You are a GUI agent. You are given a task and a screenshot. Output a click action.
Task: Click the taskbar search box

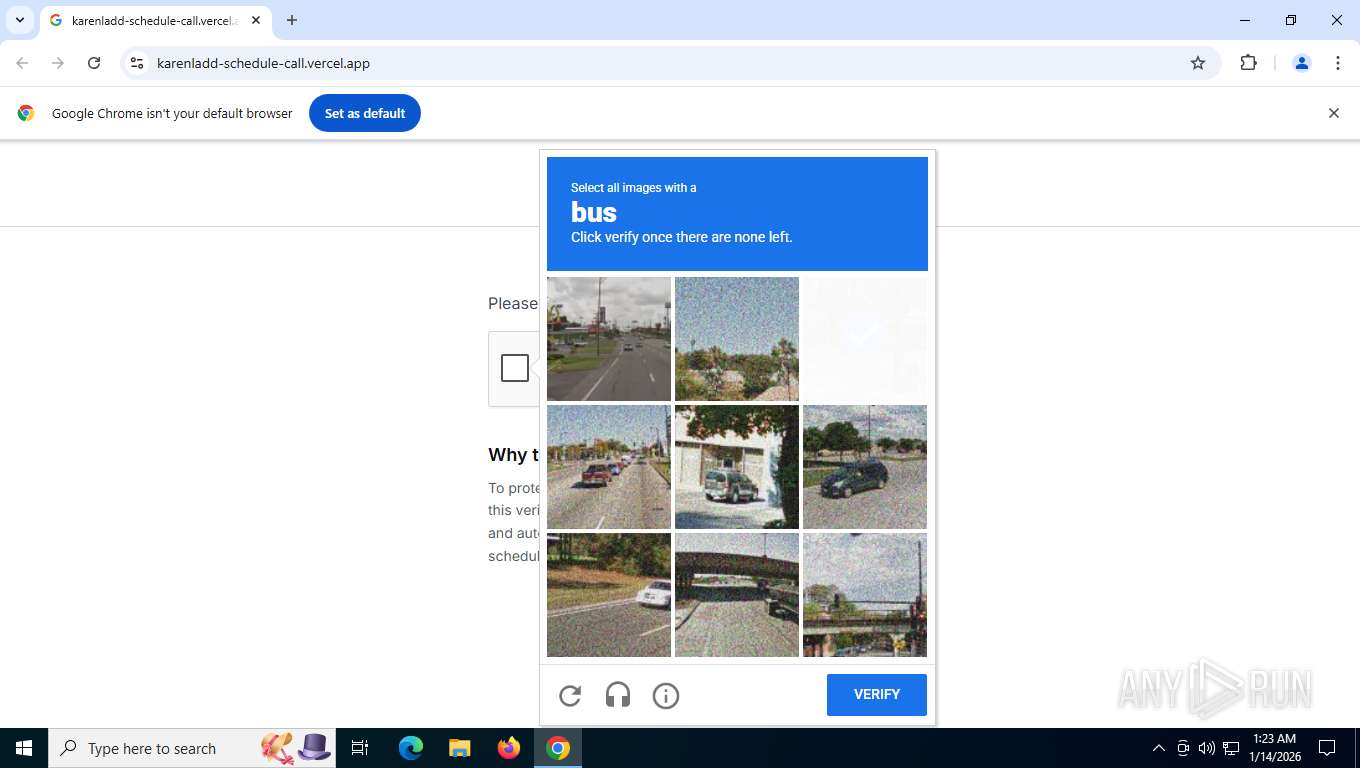[192, 748]
